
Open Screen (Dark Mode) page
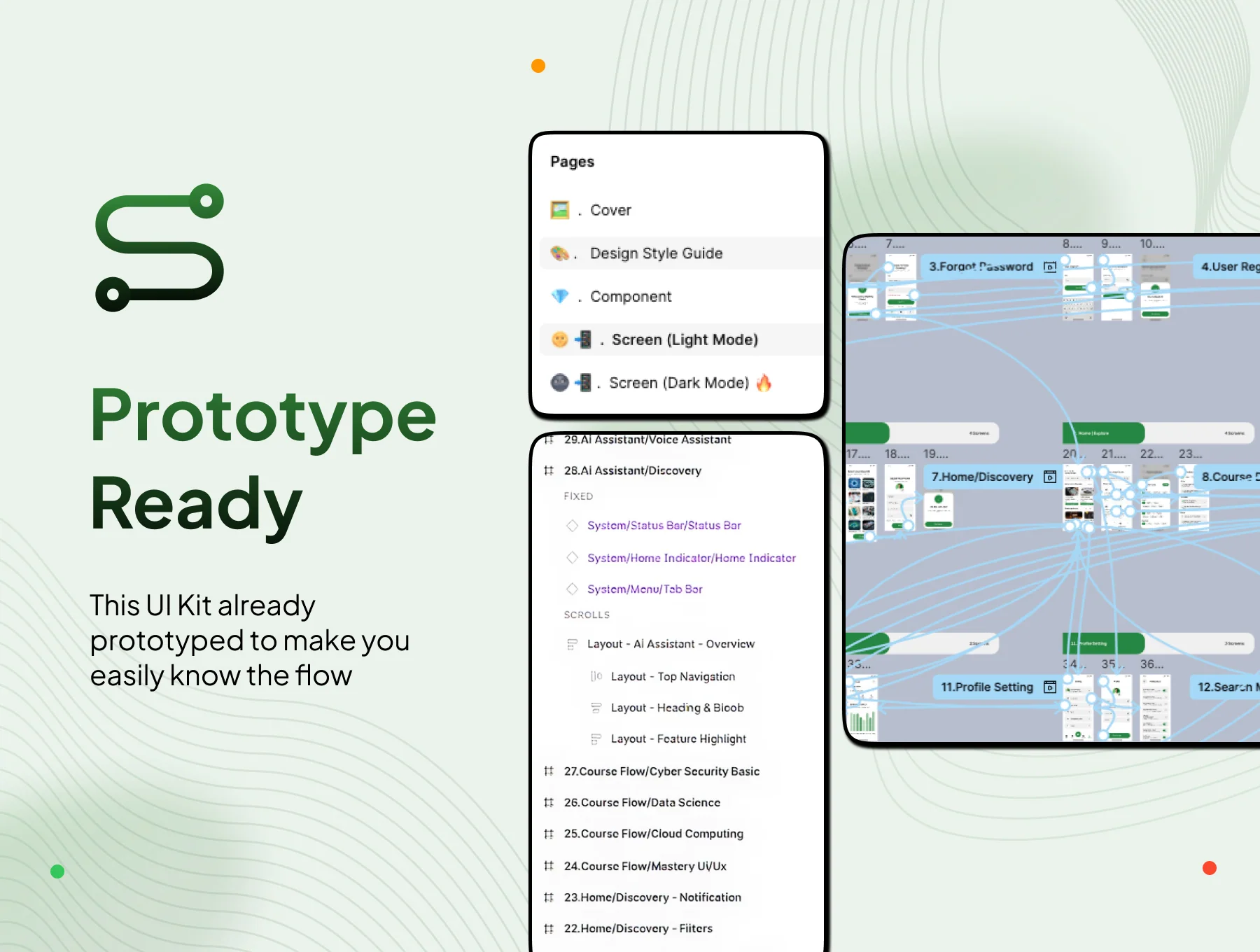680,383
